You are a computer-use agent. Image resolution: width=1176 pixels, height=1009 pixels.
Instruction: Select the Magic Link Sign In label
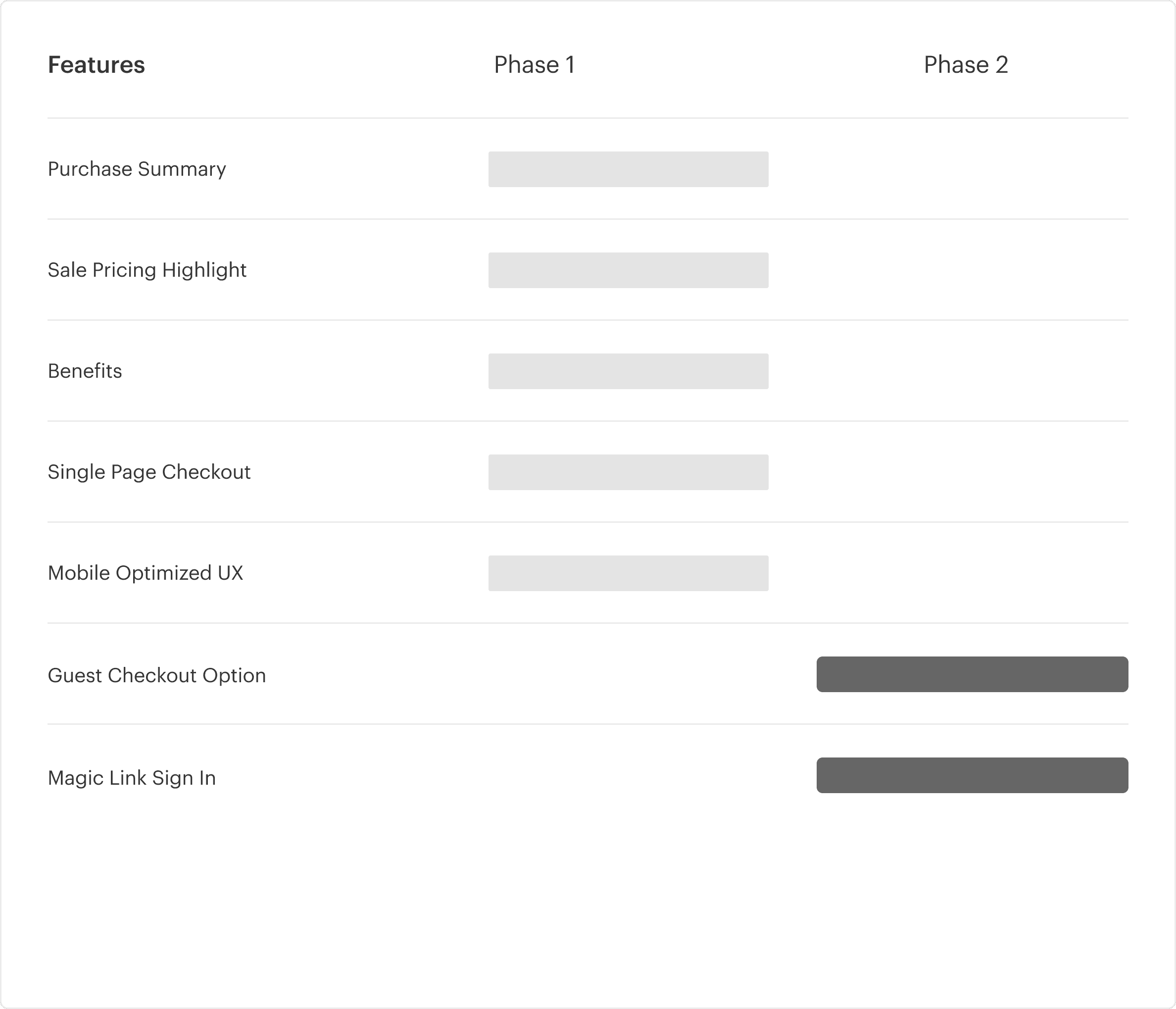(x=132, y=778)
